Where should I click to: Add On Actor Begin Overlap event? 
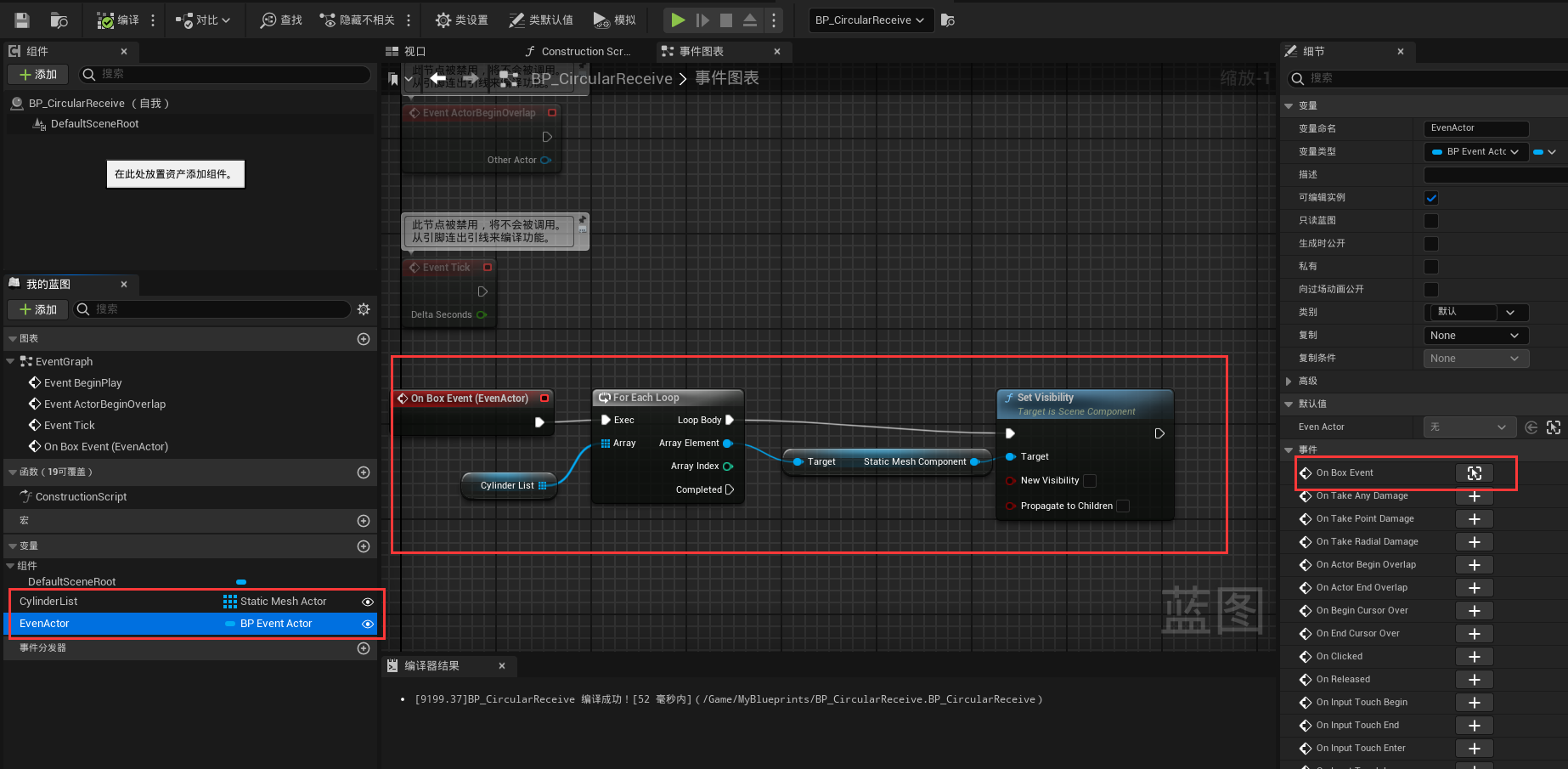[1475, 565]
